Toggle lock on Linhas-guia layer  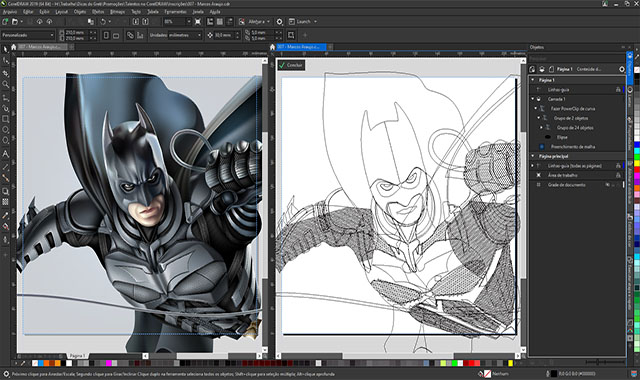coord(618,89)
